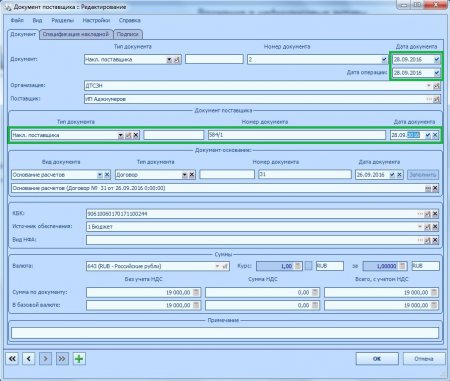450x381 pixels.
Task: Toggle checkmark in Дата документа 28.09.2016 field
Action: click(x=437, y=60)
